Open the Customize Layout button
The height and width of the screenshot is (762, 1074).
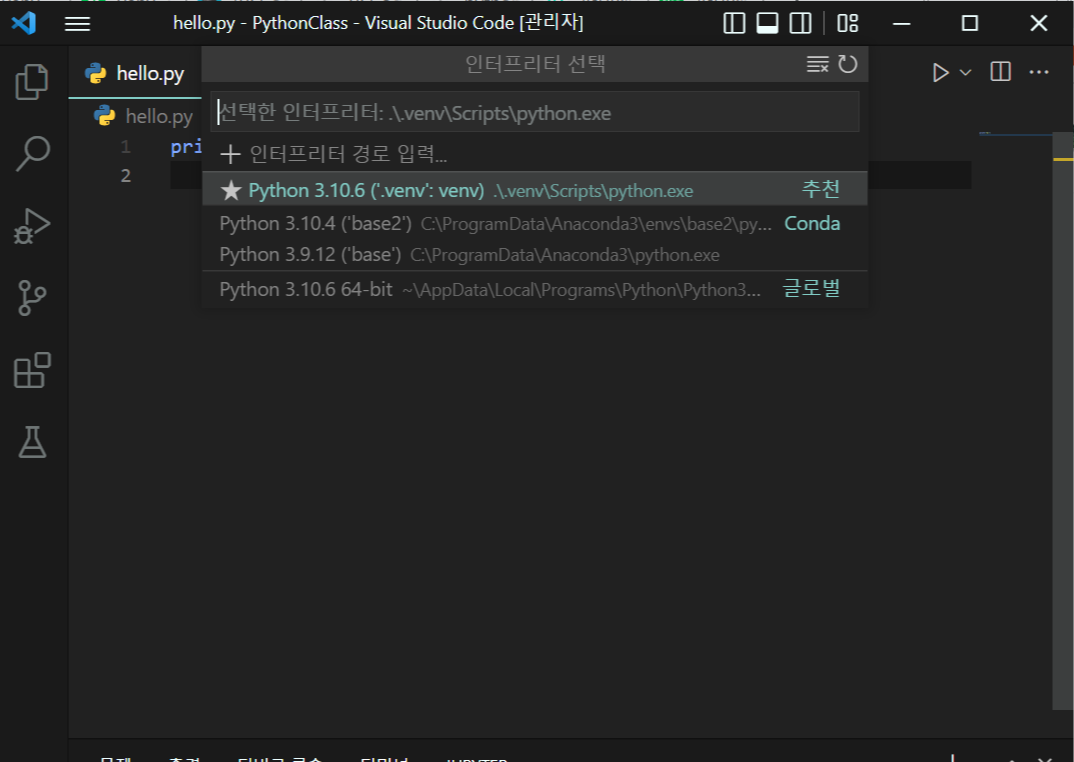coord(848,23)
